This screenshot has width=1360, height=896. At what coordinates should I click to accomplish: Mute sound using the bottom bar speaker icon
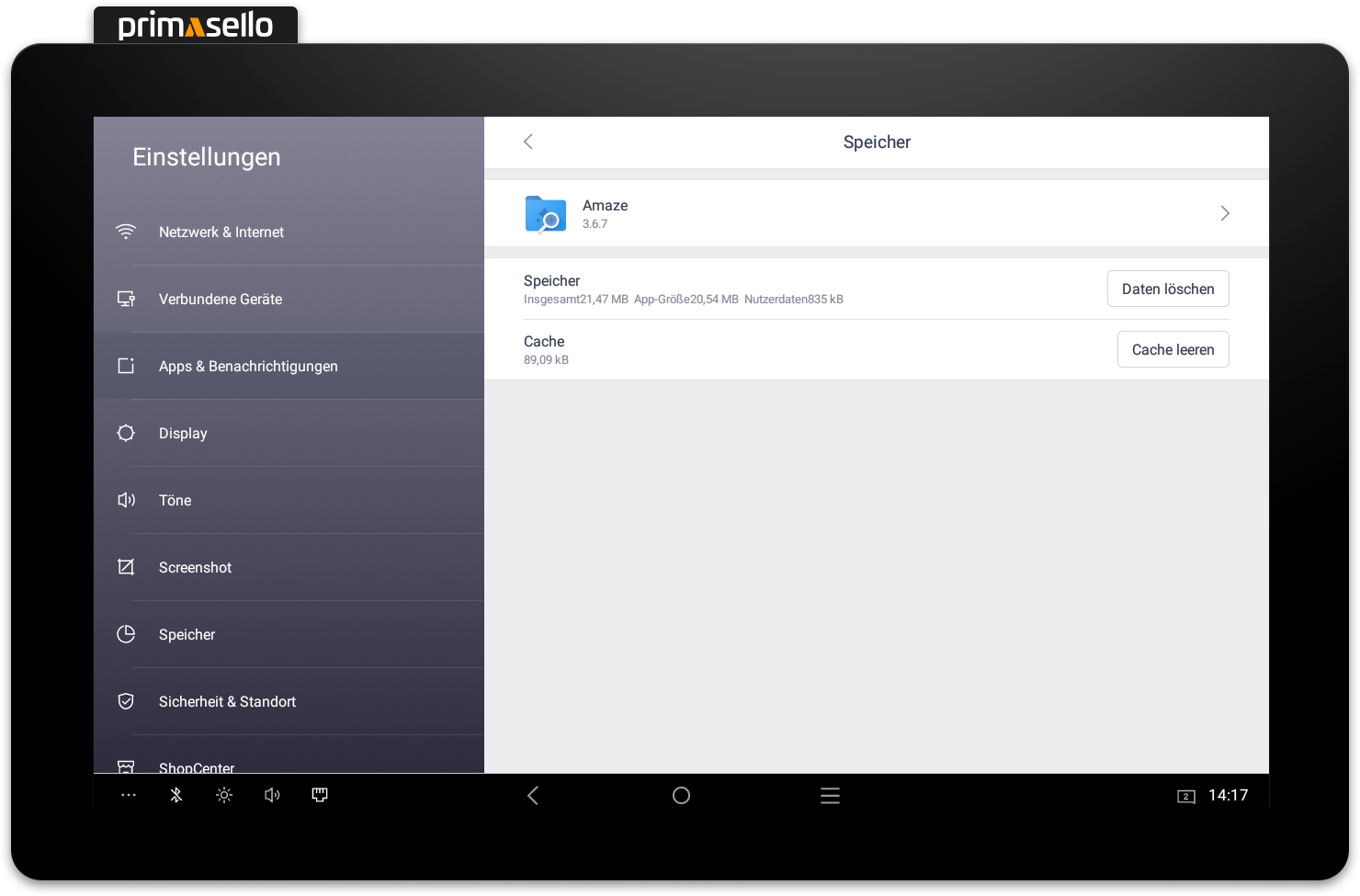pyautogui.click(x=271, y=795)
